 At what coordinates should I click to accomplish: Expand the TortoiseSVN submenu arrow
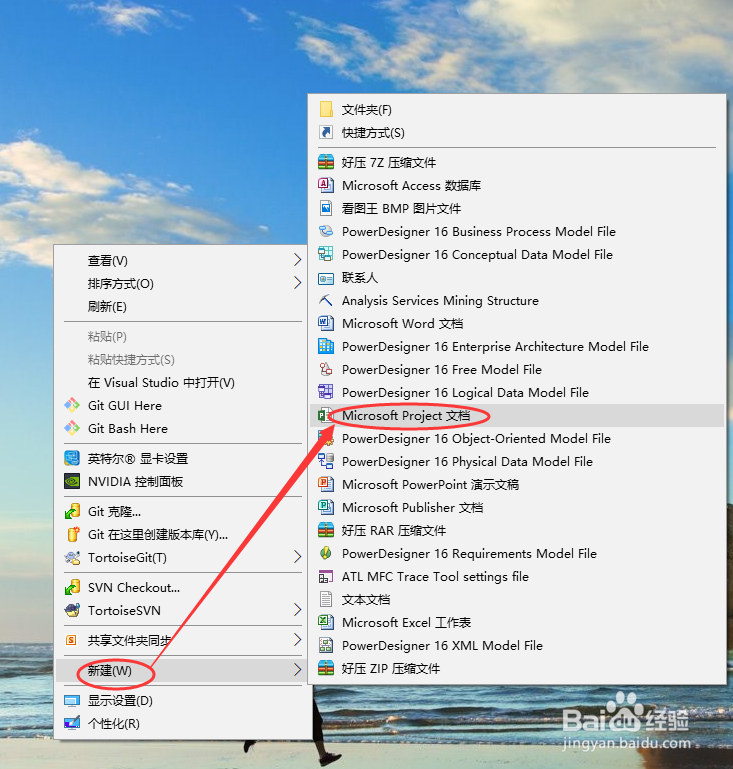(x=297, y=610)
